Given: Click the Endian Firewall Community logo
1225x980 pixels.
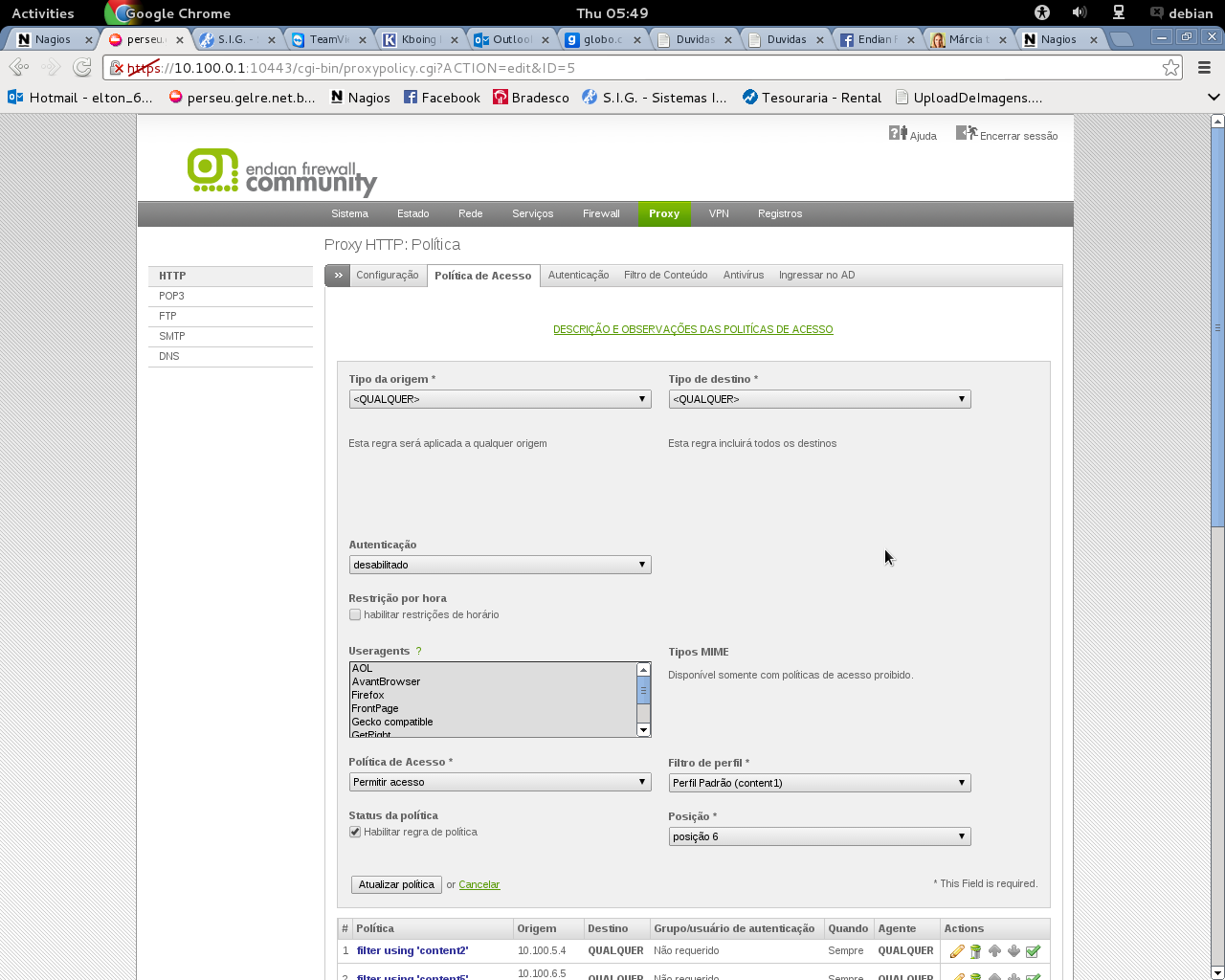Looking at the screenshot, I should pos(282,172).
